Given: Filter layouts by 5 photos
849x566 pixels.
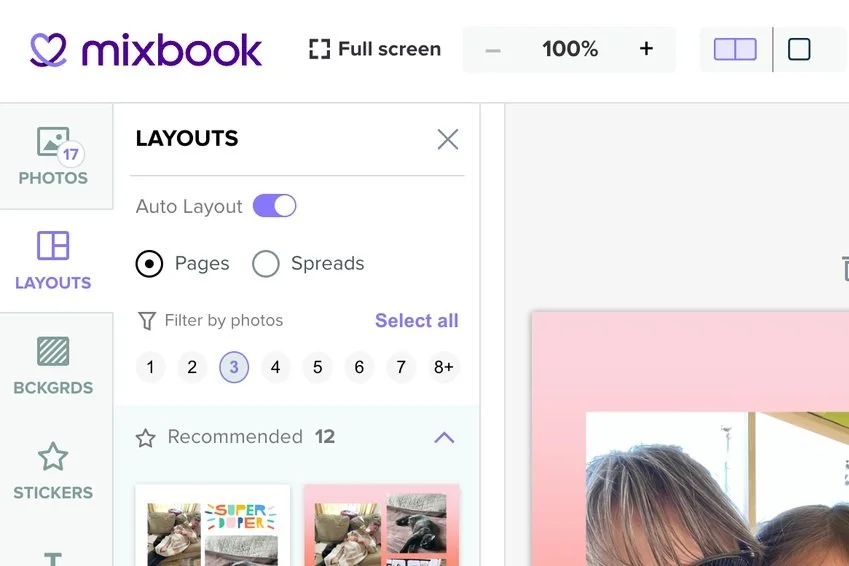Looking at the screenshot, I should pyautogui.click(x=317, y=367).
